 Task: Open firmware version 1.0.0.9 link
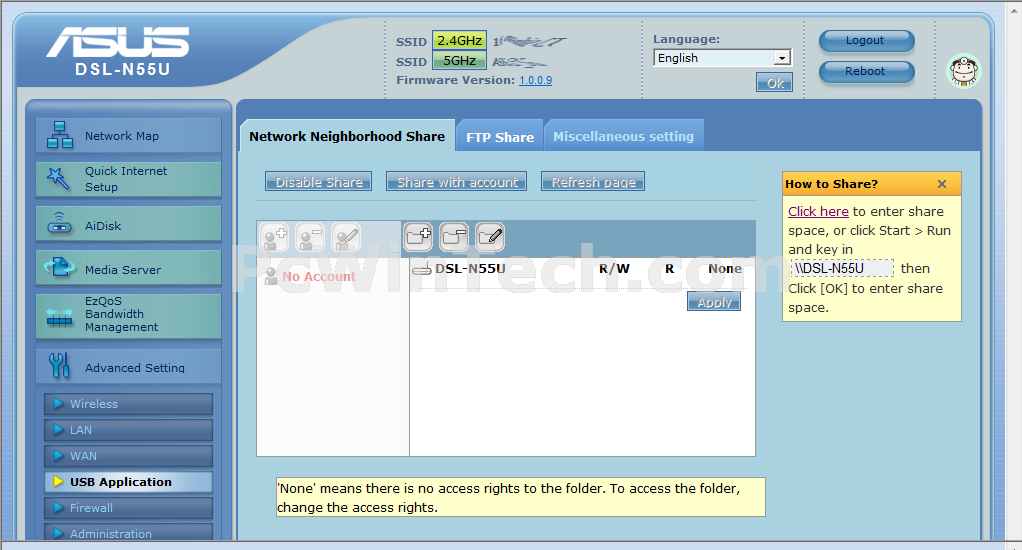(x=535, y=80)
